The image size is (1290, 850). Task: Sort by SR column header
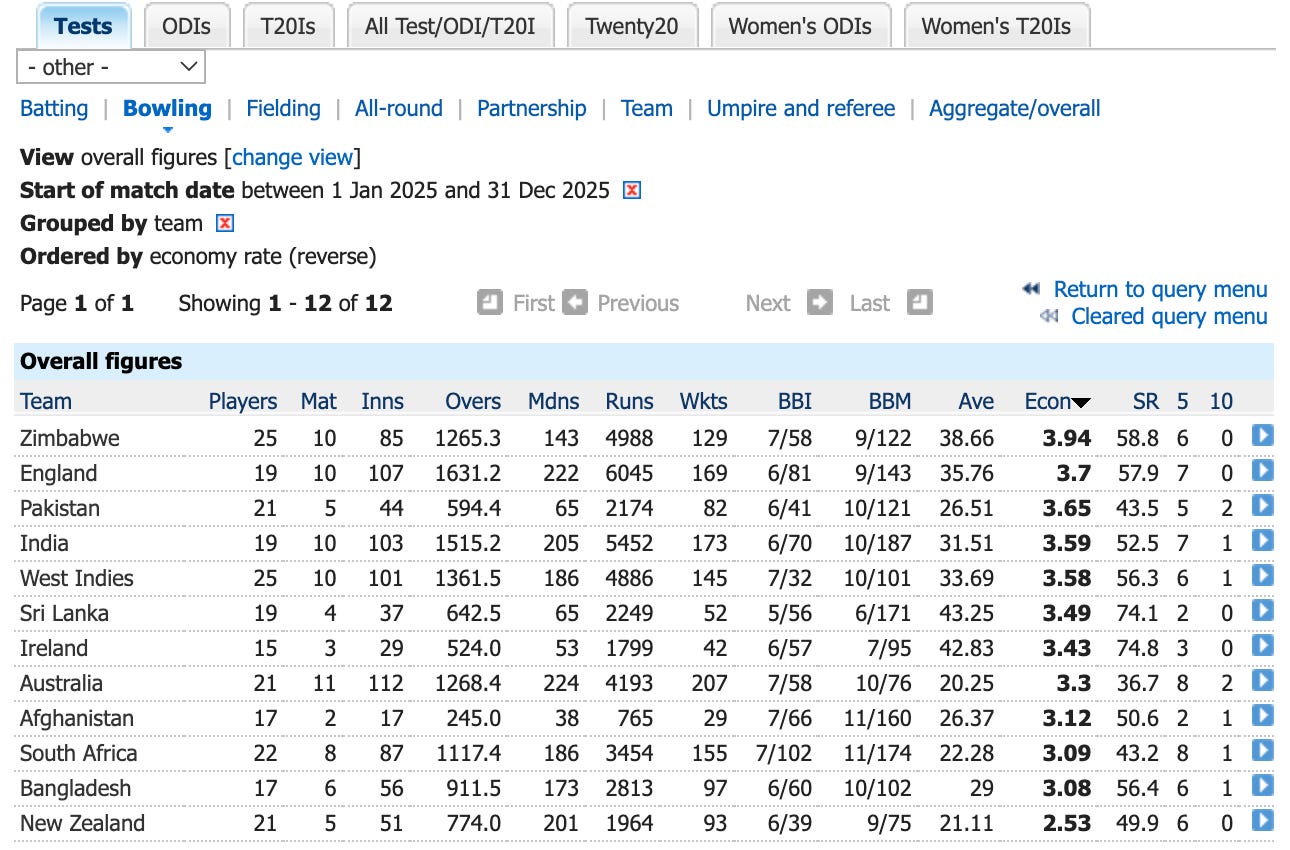tap(1146, 402)
